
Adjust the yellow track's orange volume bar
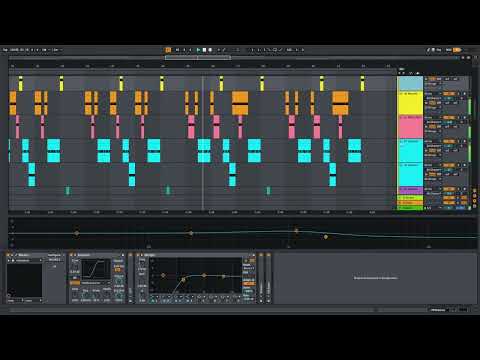[449, 94]
